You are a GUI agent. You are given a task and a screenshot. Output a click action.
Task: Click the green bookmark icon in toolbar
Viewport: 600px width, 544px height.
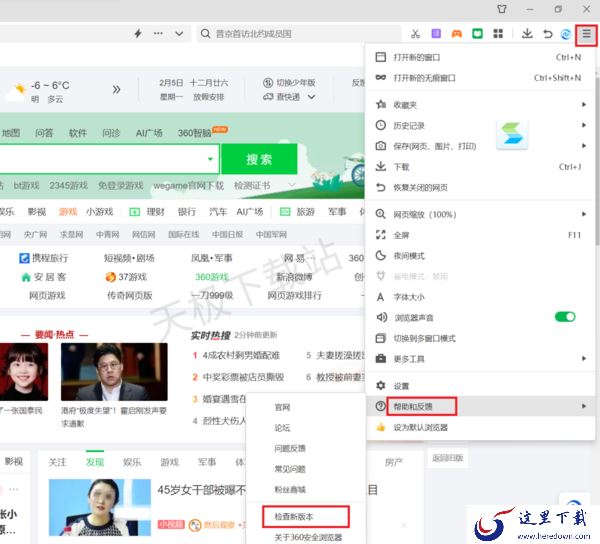pos(477,34)
